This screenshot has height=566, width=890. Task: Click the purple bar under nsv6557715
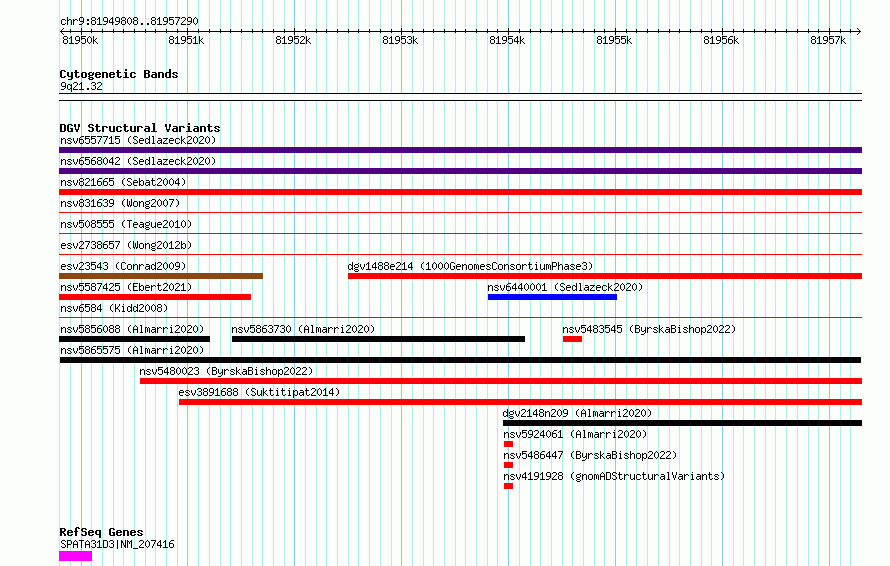tap(460, 150)
